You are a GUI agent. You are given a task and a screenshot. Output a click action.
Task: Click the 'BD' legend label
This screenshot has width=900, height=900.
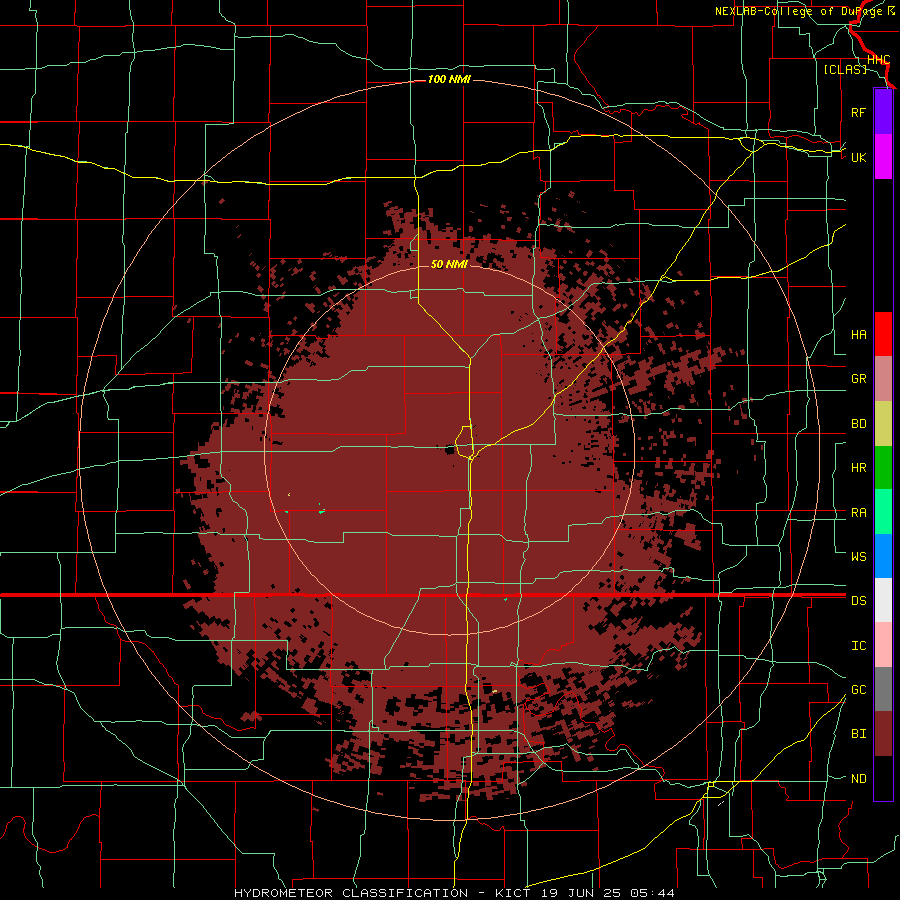(x=858, y=424)
